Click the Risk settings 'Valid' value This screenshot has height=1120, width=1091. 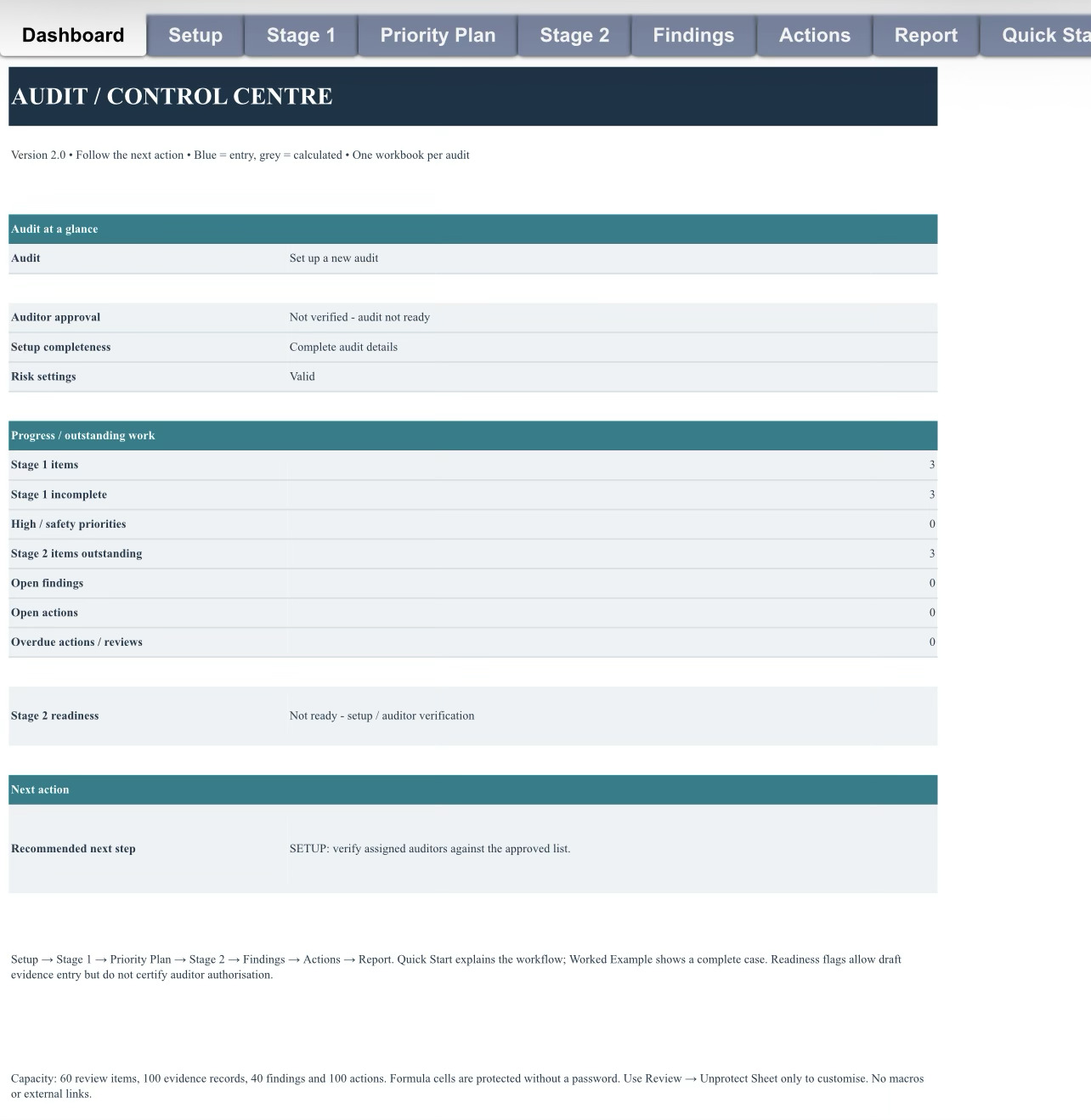click(613, 376)
